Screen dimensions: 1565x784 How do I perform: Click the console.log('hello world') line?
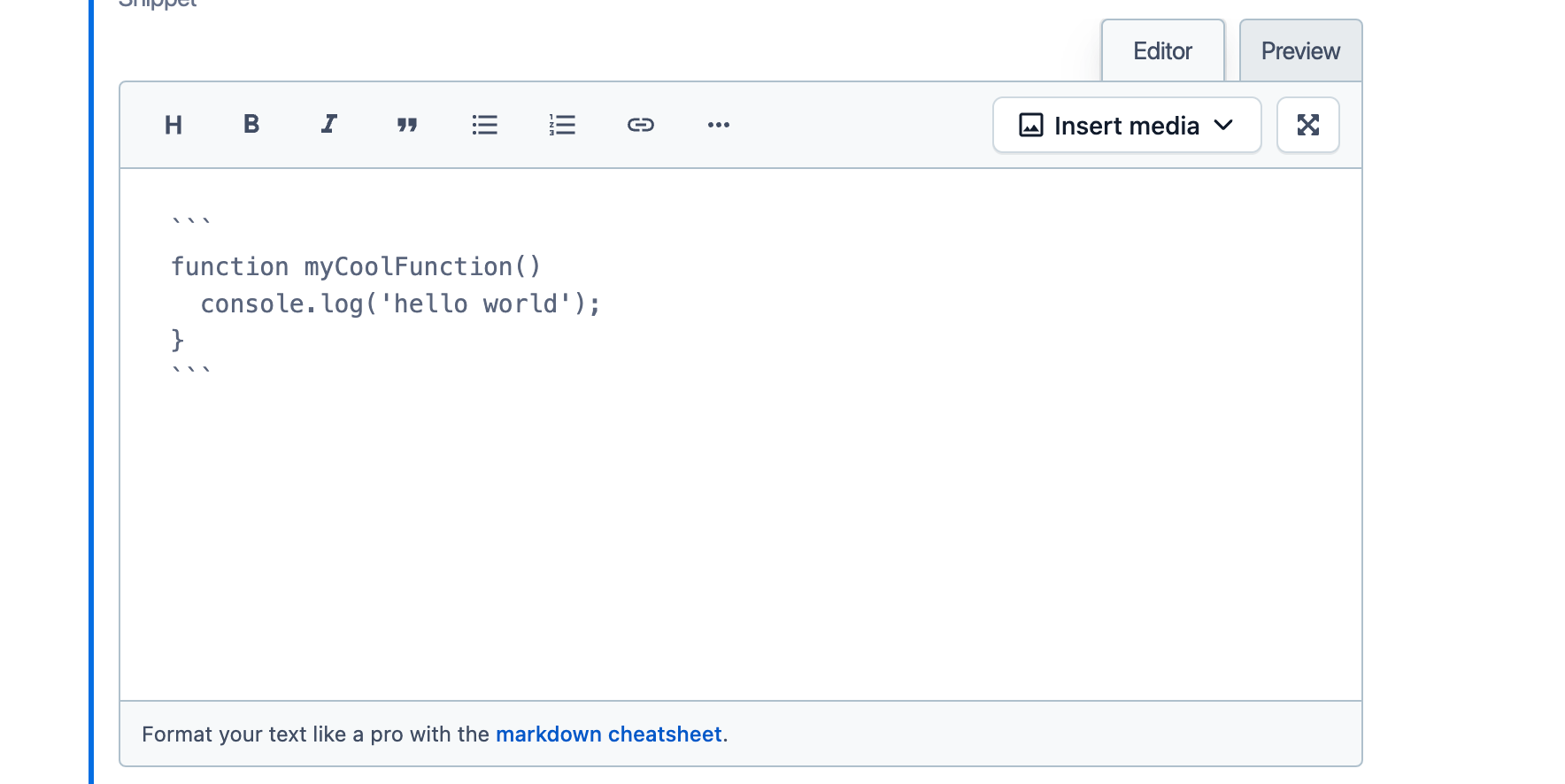pos(401,304)
